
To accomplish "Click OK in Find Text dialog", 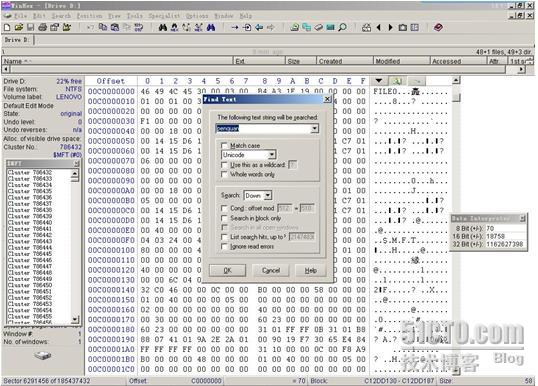I will pos(227,270).
